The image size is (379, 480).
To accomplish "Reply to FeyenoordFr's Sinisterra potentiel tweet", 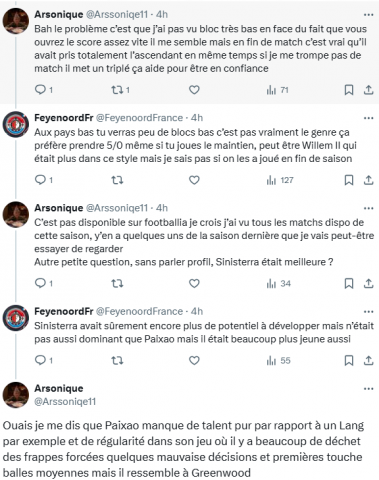I will (43, 360).
